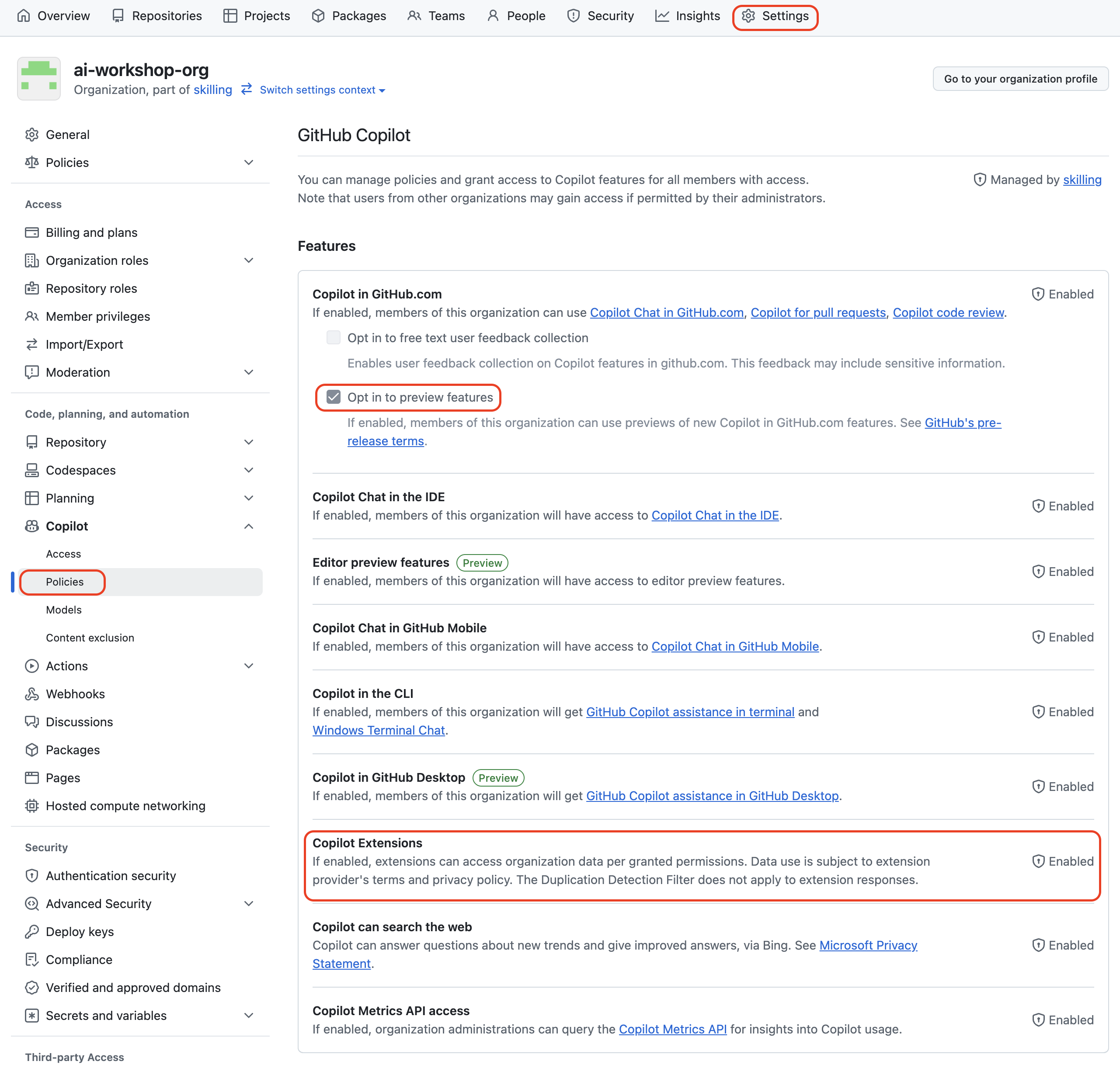The height and width of the screenshot is (1068, 1120).
Task: Click the Discussions speech bubble icon
Action: click(x=32, y=722)
